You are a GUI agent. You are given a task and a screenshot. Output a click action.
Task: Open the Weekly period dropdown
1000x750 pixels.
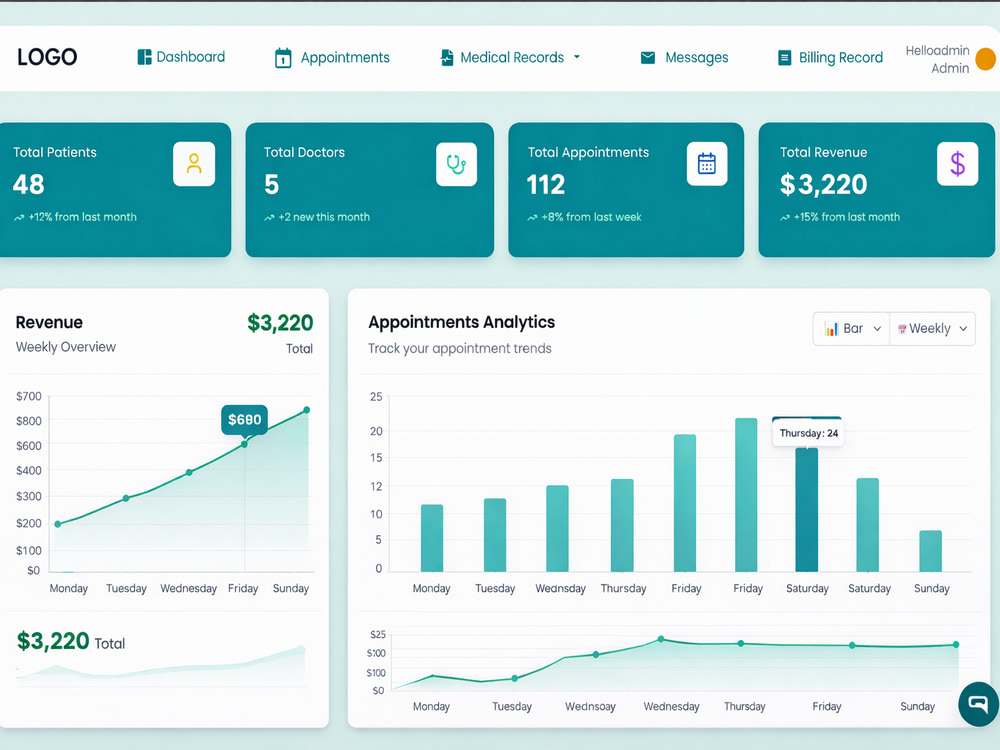click(x=932, y=328)
